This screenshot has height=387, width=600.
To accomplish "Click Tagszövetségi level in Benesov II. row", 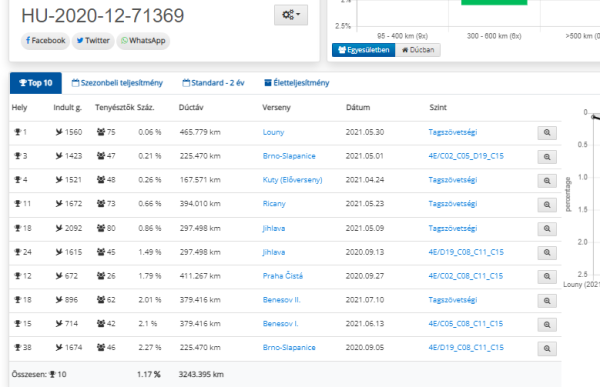I will coord(453,300).
